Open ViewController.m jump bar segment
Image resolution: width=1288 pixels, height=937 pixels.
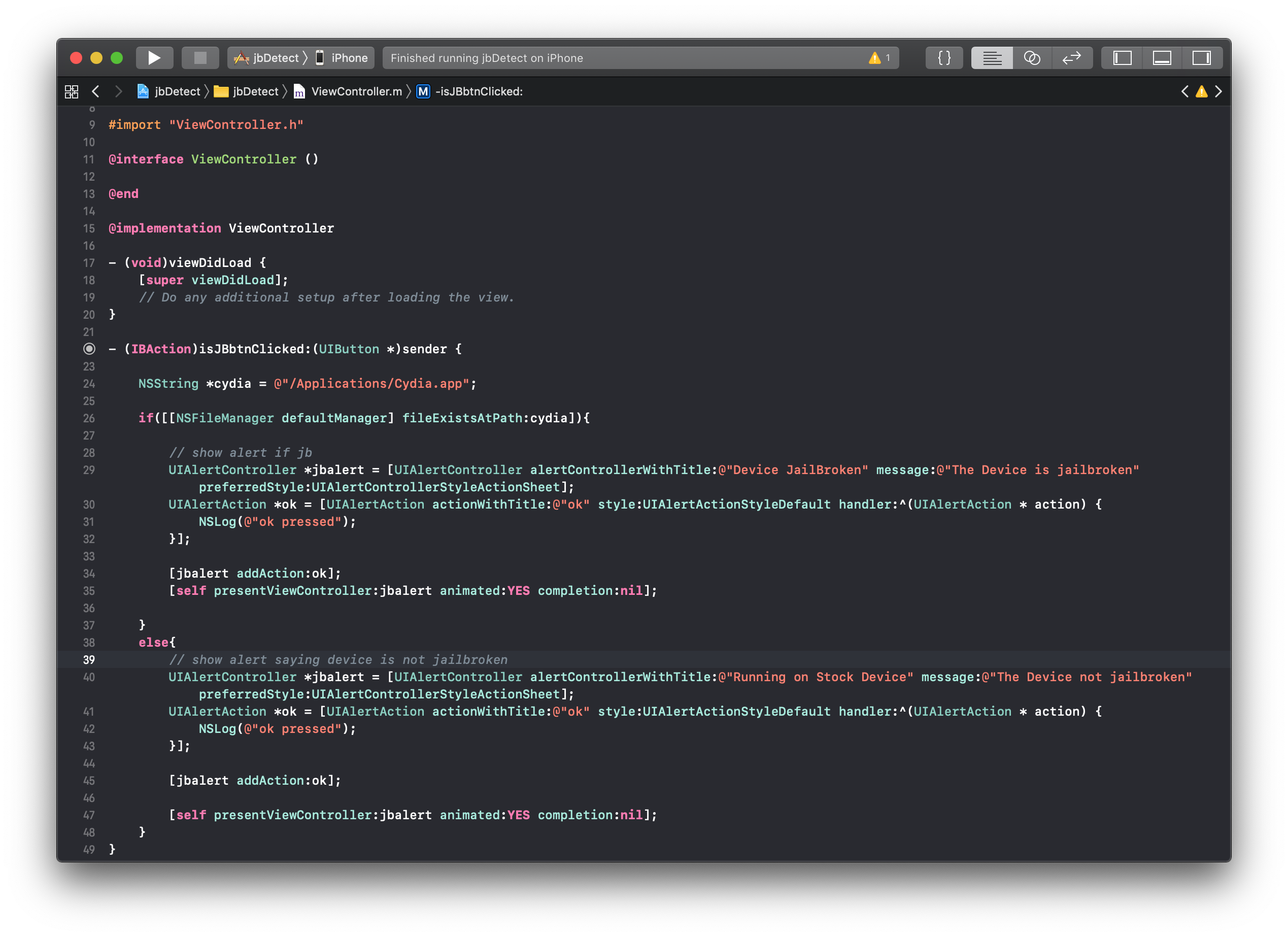348,91
